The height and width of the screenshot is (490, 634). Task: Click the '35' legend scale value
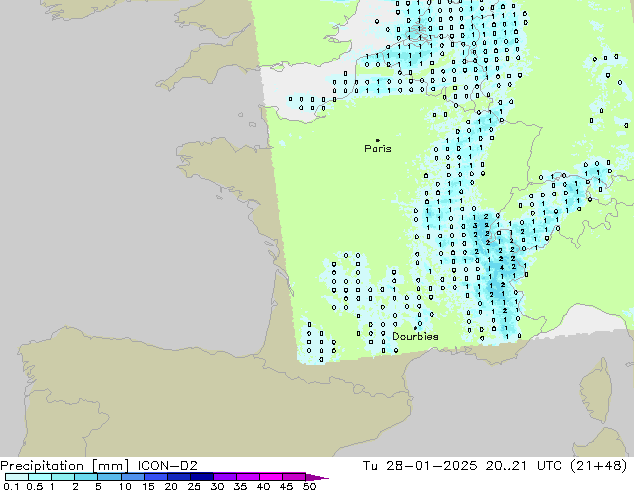(x=240, y=486)
